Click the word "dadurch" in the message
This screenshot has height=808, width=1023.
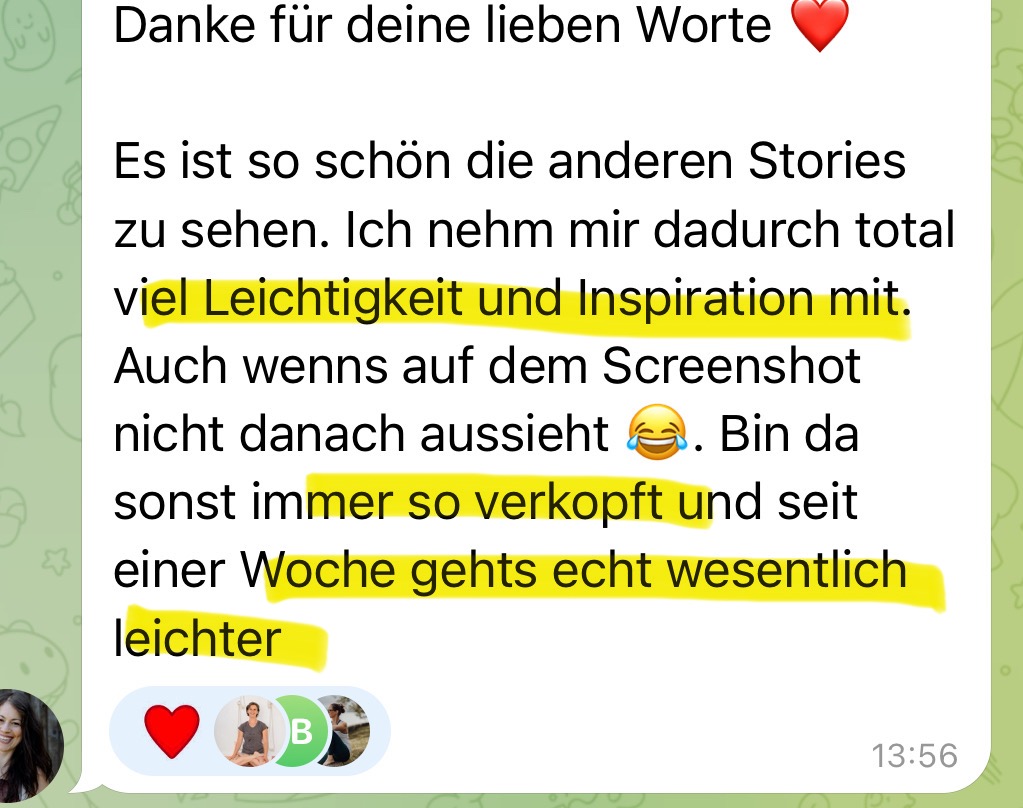click(746, 230)
